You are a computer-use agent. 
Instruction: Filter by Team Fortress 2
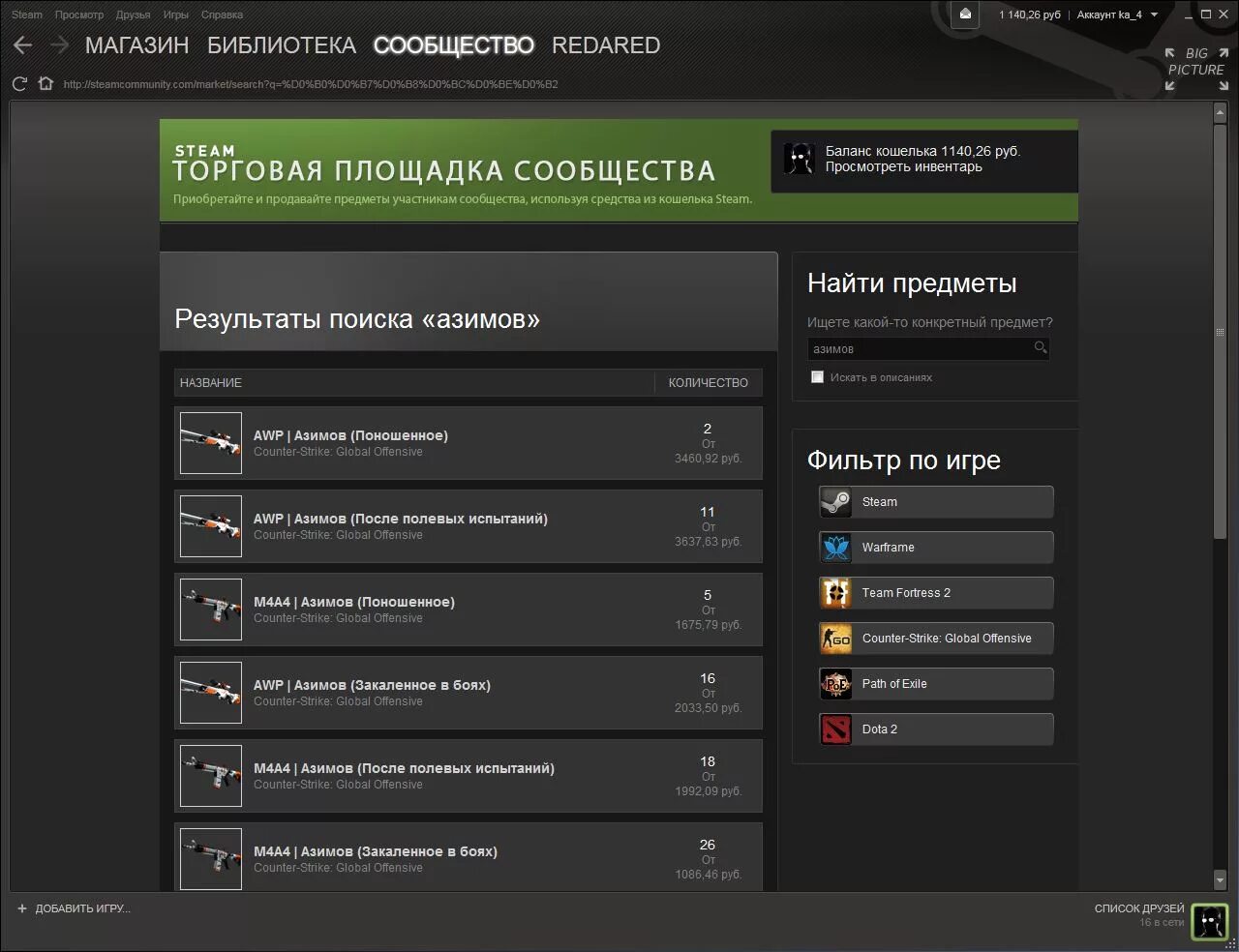click(x=936, y=593)
